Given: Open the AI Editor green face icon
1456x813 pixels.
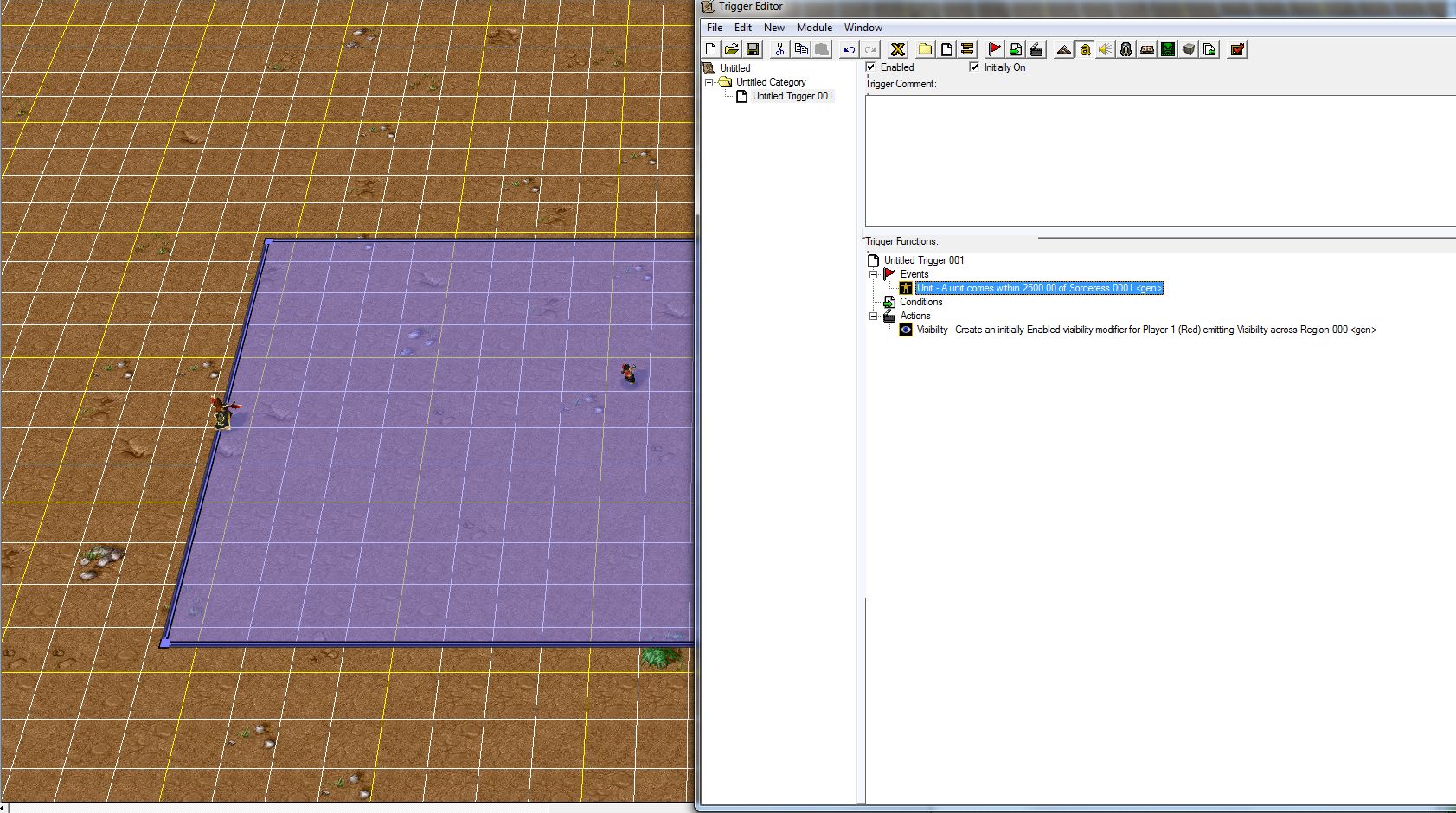Looking at the screenshot, I should coord(1168,49).
